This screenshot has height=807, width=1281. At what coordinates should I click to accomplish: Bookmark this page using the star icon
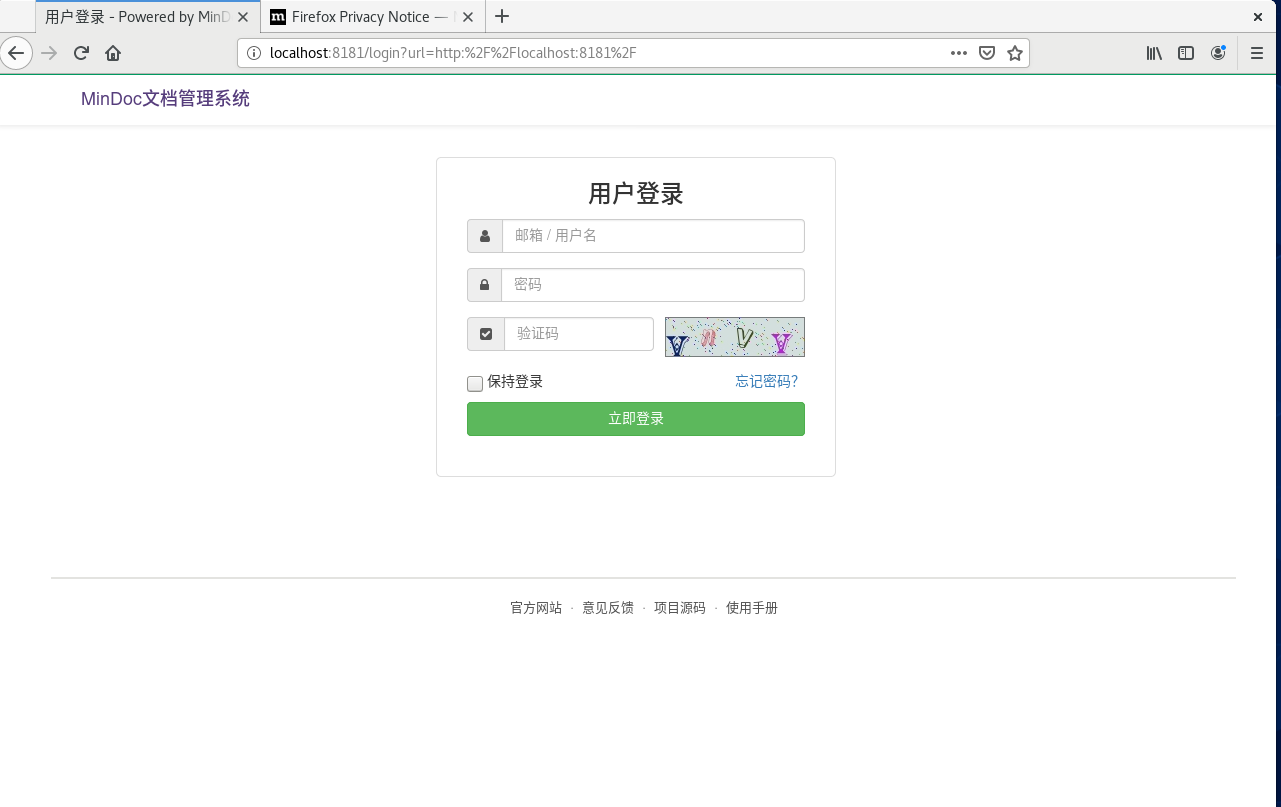coord(1015,52)
